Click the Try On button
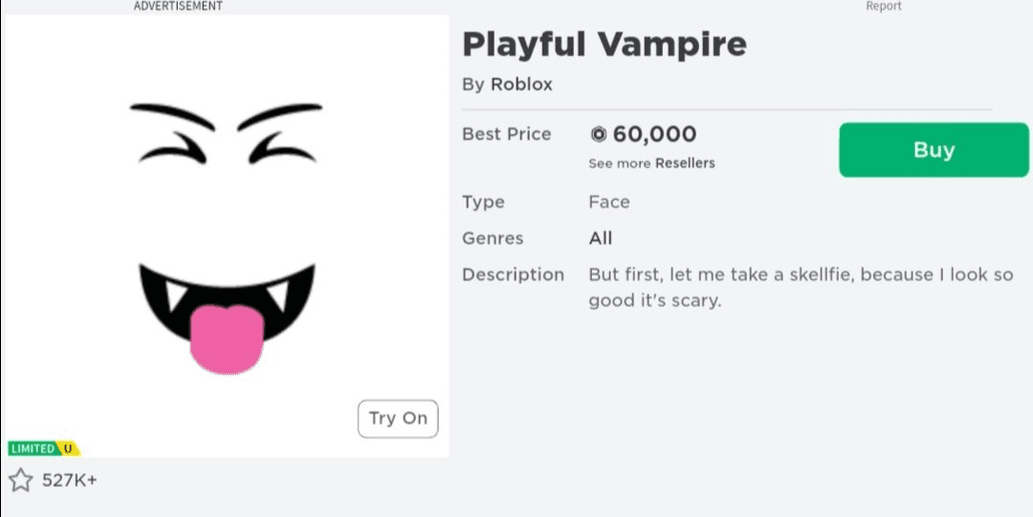The image size is (1033, 517). [398, 419]
